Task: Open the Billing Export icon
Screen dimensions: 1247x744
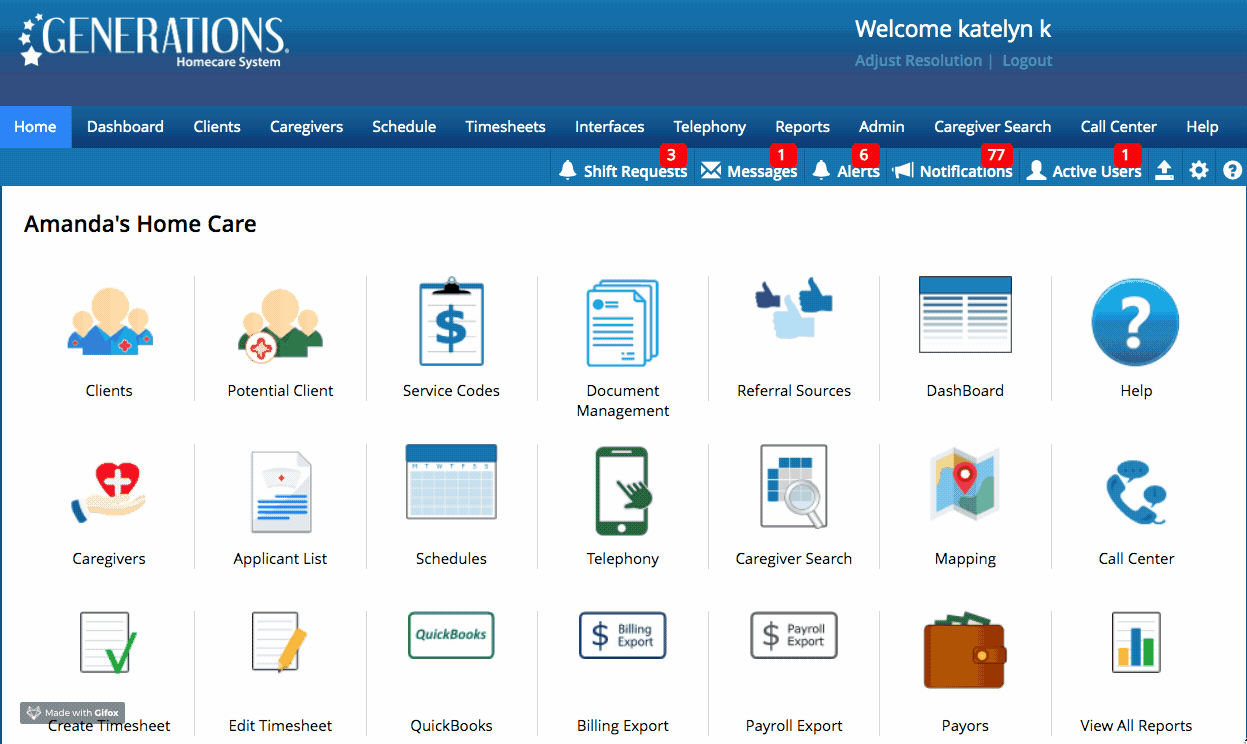Action: click(x=622, y=635)
